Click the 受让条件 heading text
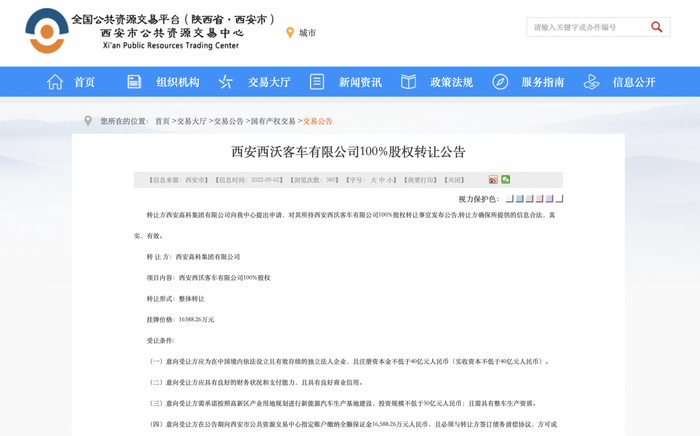Screen dimensions: 700x436 tap(160, 341)
